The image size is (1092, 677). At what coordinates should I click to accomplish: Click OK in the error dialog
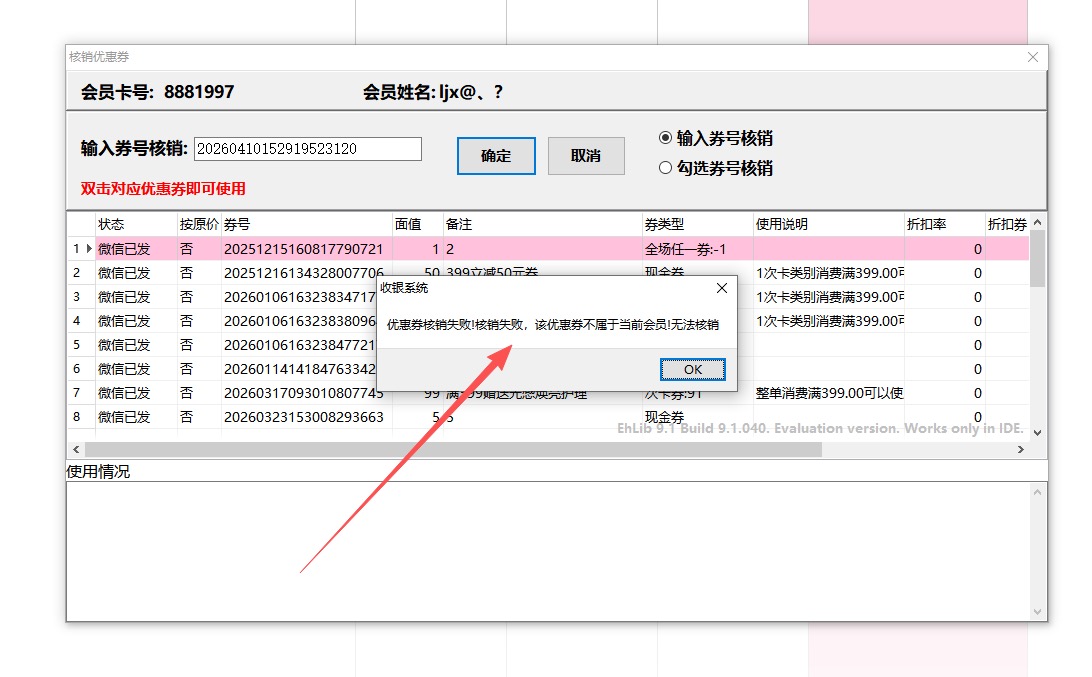tap(692, 369)
